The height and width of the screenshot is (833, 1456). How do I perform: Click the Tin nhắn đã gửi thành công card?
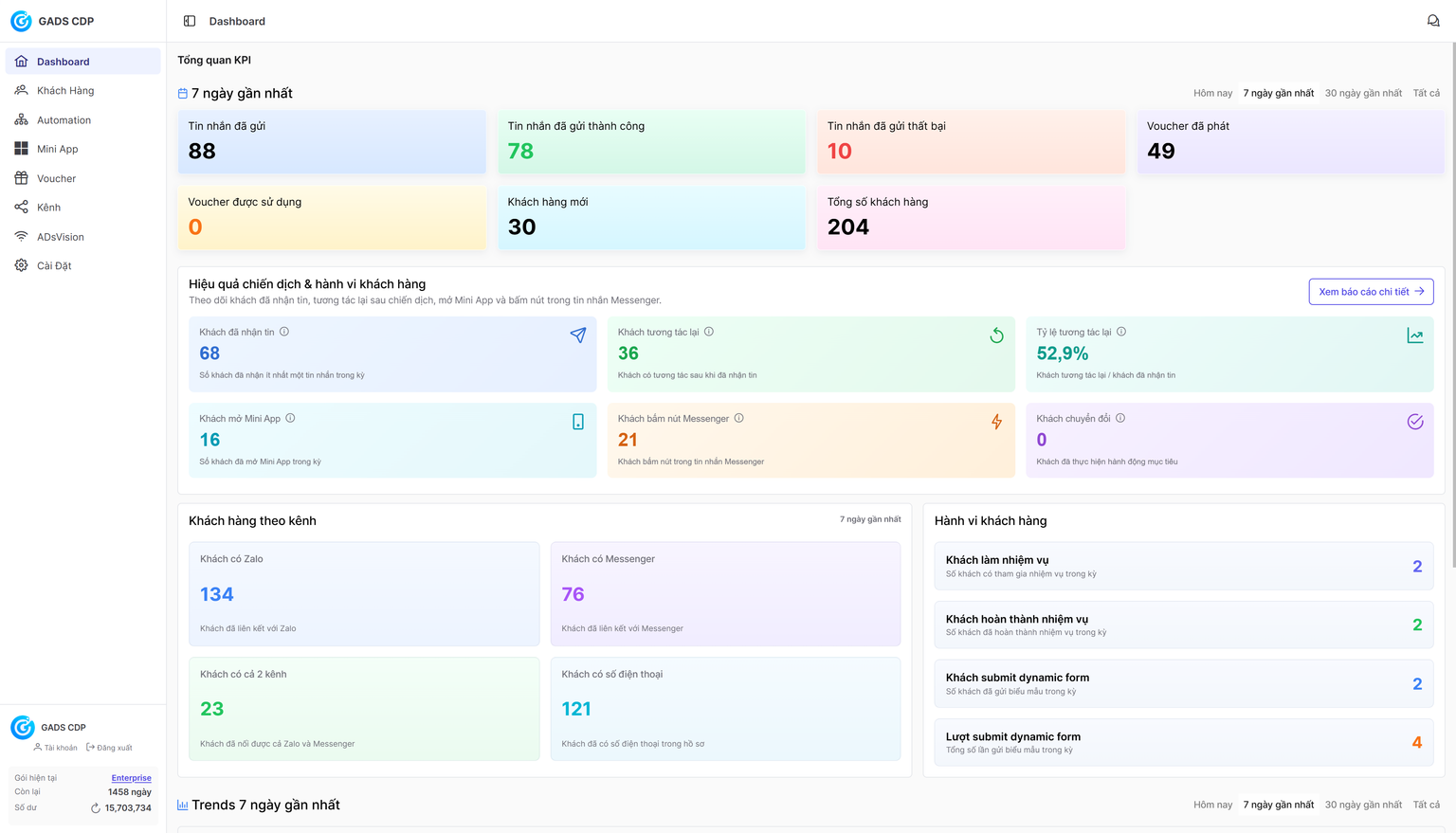pos(651,141)
